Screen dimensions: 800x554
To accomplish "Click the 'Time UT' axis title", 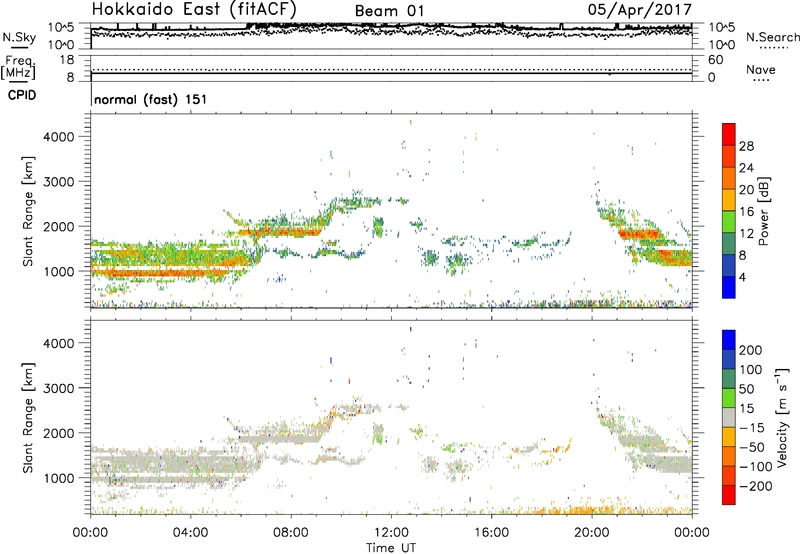I will [x=391, y=548].
